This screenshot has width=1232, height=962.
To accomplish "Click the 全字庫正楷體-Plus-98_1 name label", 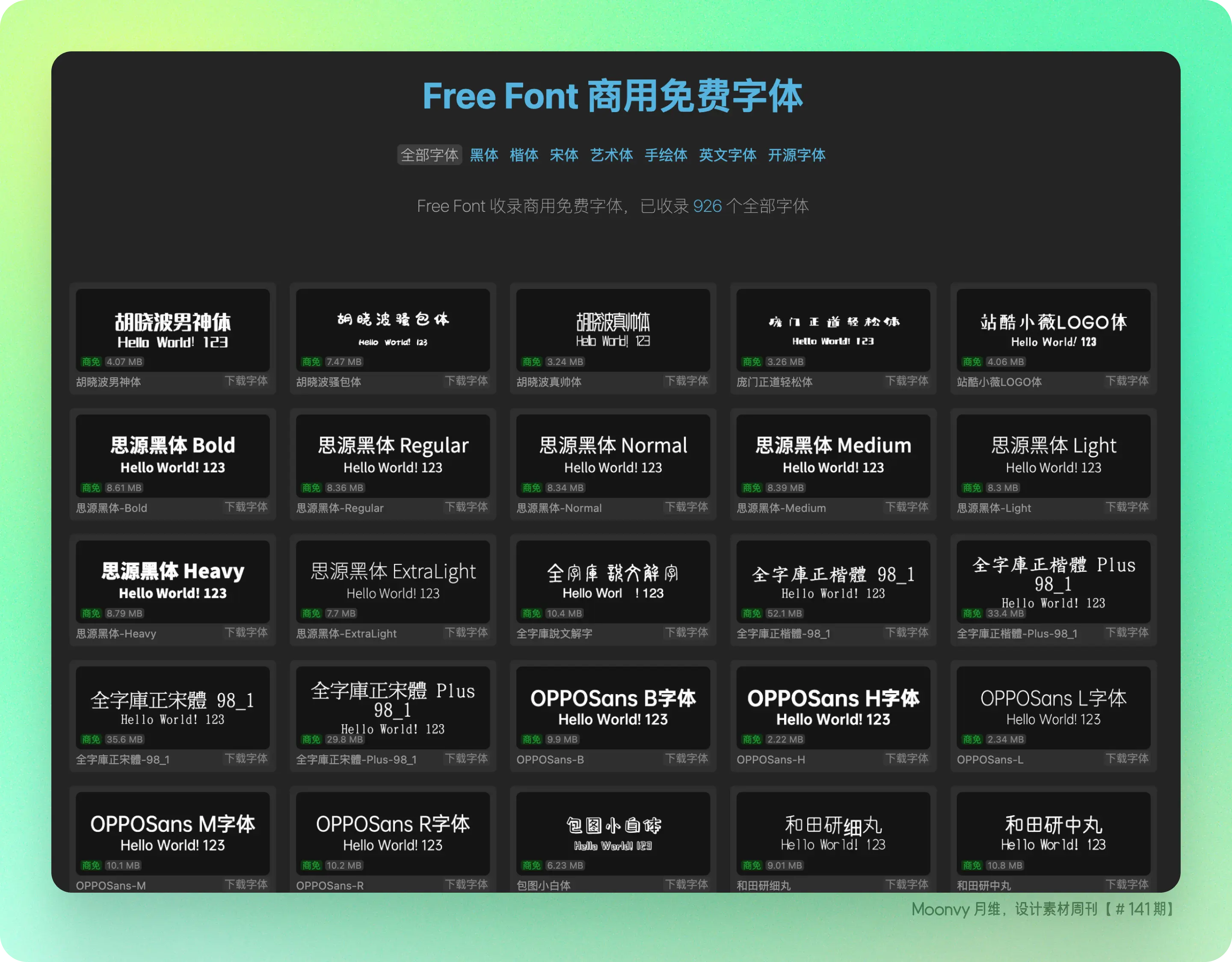I will 1017,634.
